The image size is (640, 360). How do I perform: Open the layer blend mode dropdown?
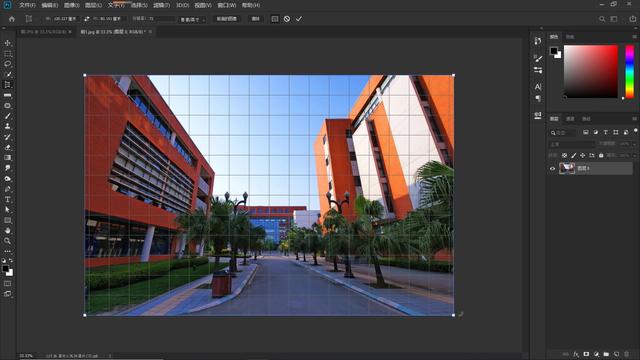tap(571, 144)
